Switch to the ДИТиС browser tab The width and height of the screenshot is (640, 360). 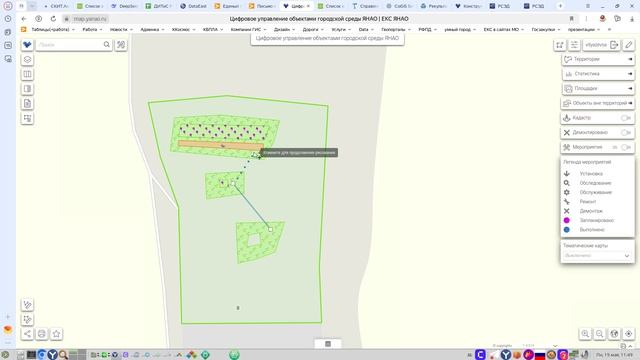pos(158,6)
